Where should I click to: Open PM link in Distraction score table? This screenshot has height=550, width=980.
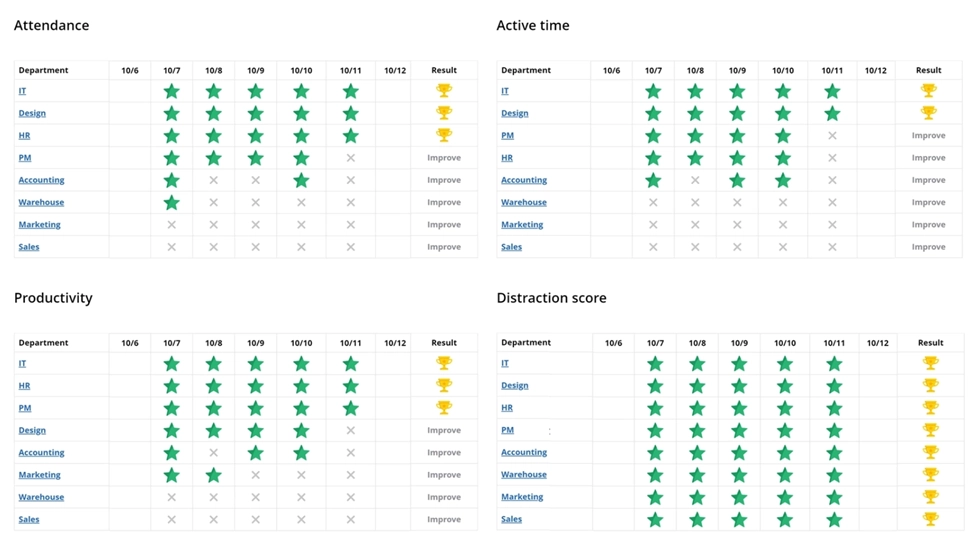508,430
